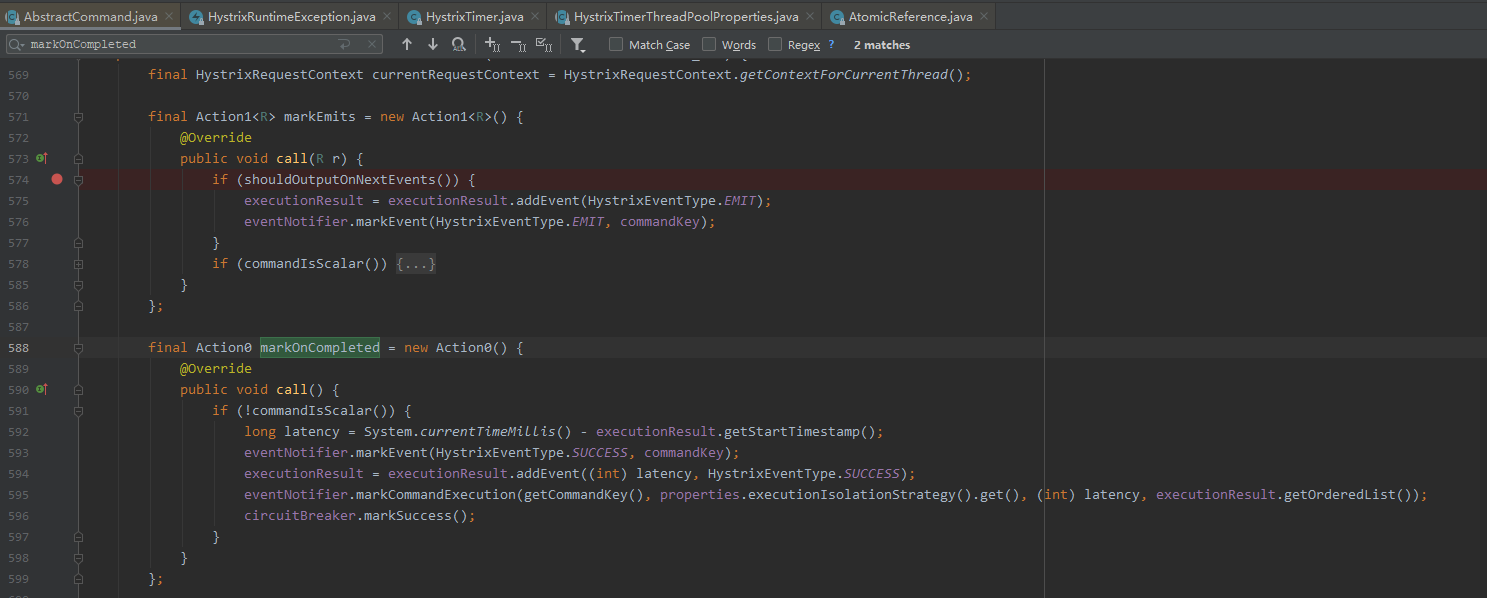Screen dimensions: 1487x598
Task: Clear search field with X icon
Action: click(372, 44)
